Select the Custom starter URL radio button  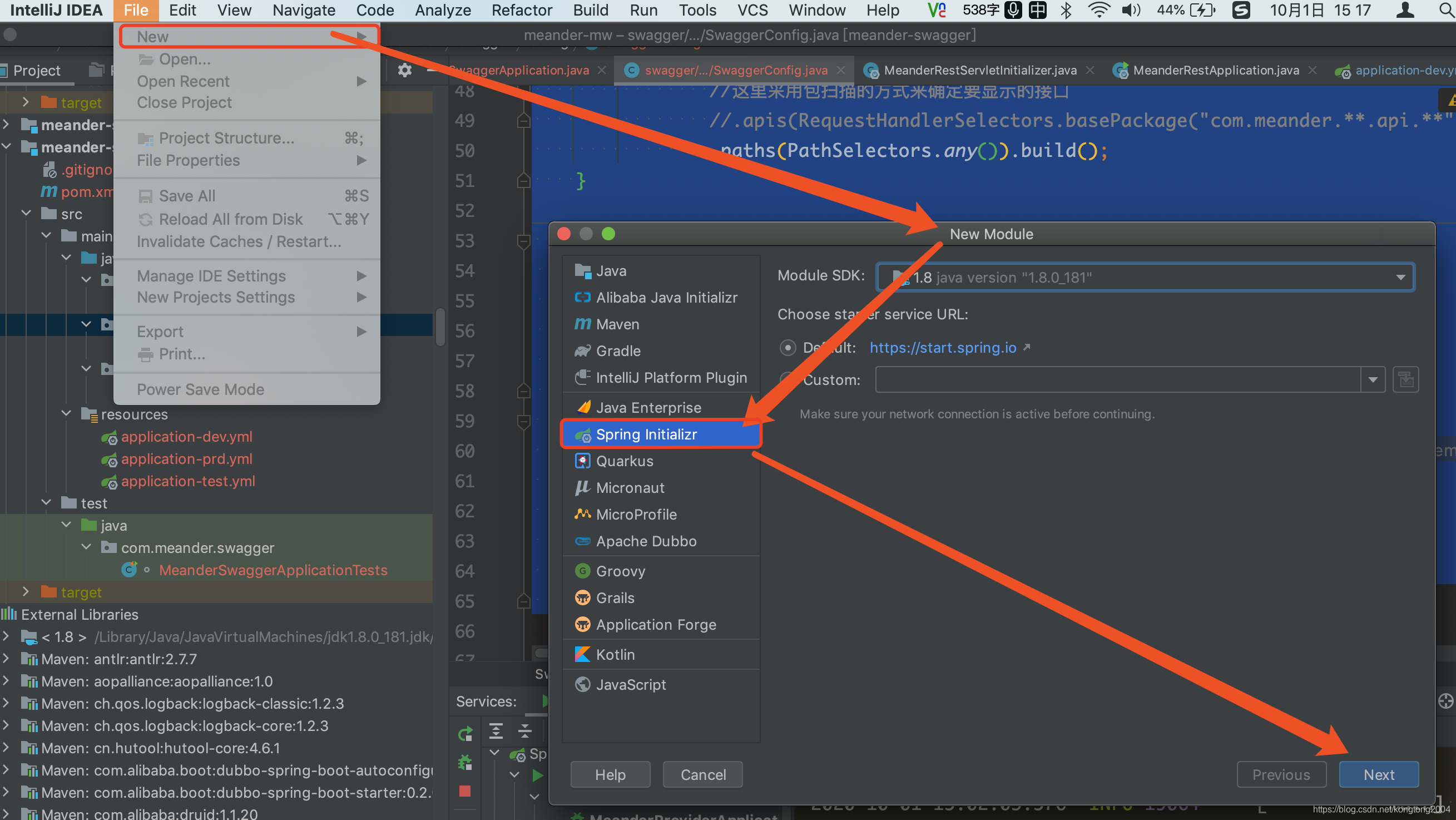click(788, 379)
